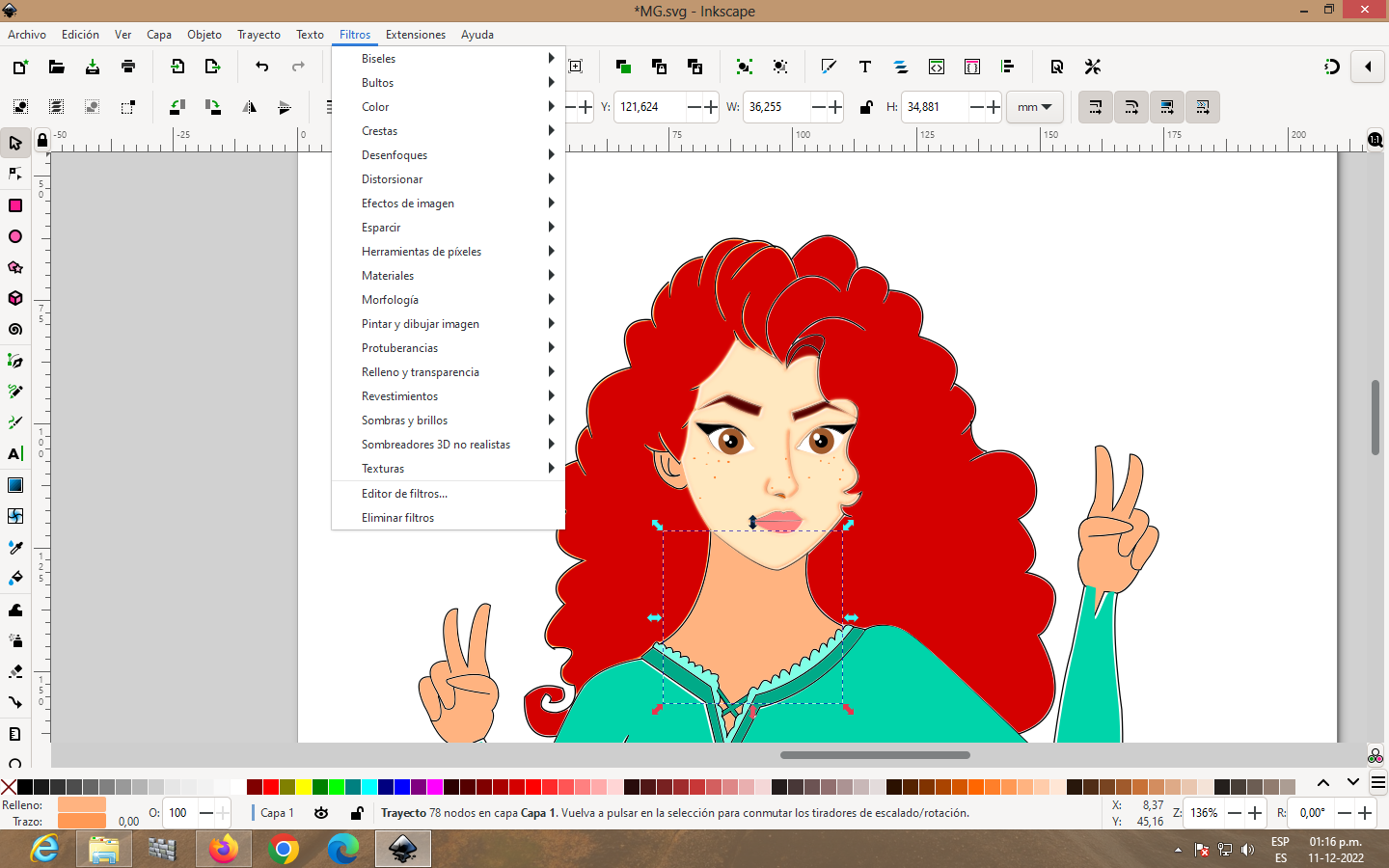Click Eliminar filtros
Image resolution: width=1389 pixels, height=868 pixels.
[x=448, y=518]
